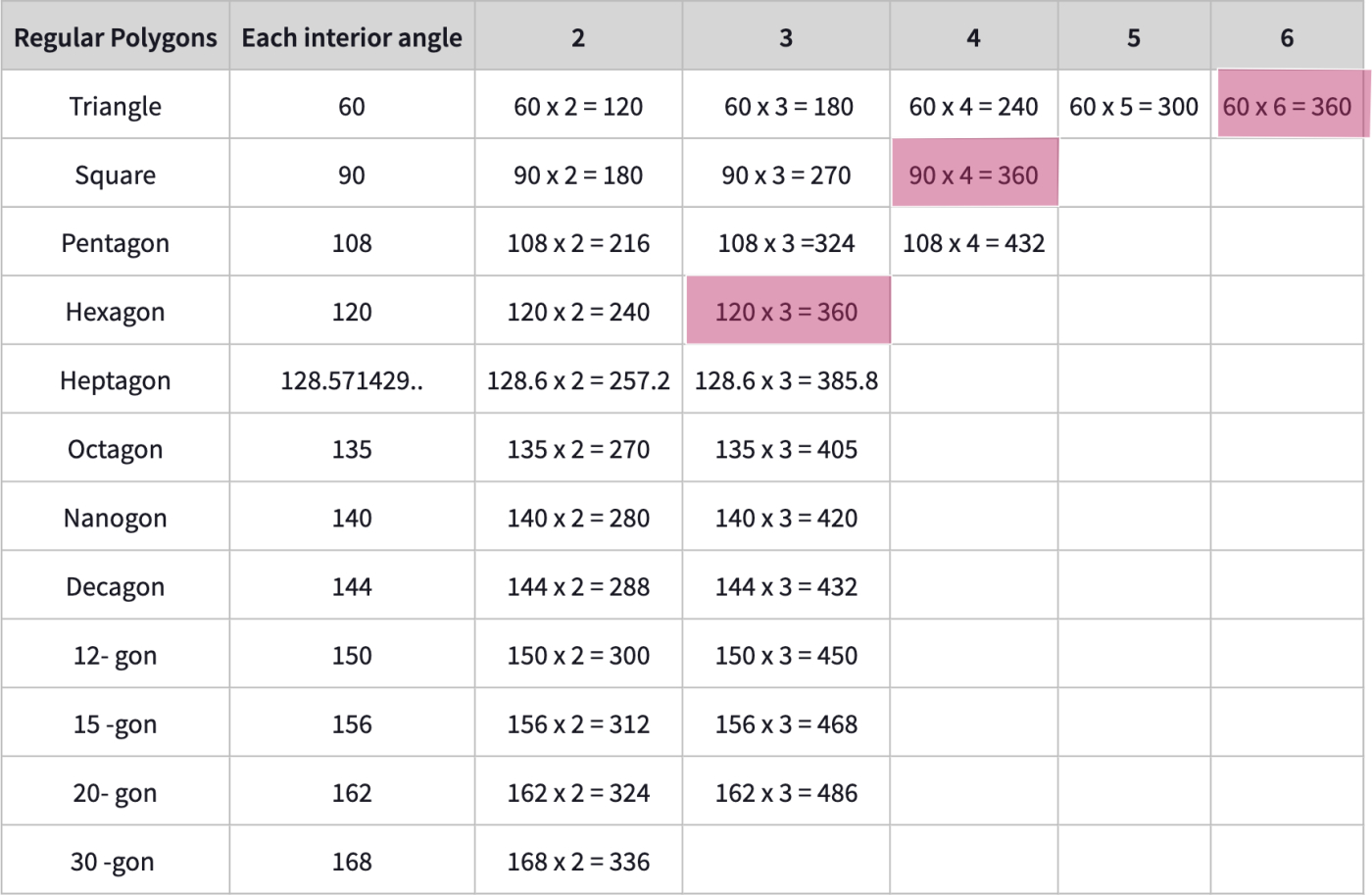Click the cell 168 x 2 = 336
The height and width of the screenshot is (895, 1372).
(578, 860)
